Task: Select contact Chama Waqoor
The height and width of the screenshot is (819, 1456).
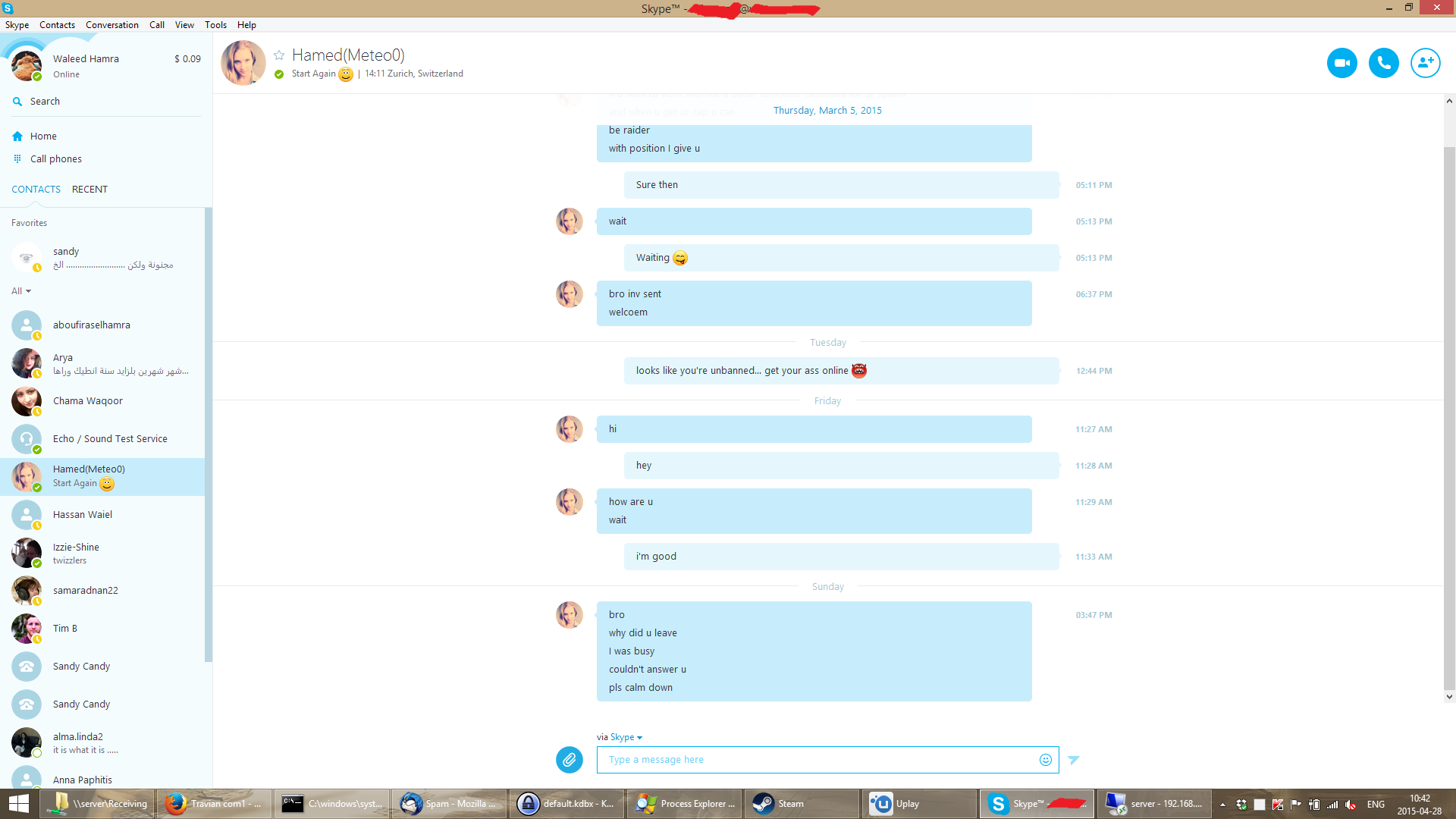Action: point(102,401)
